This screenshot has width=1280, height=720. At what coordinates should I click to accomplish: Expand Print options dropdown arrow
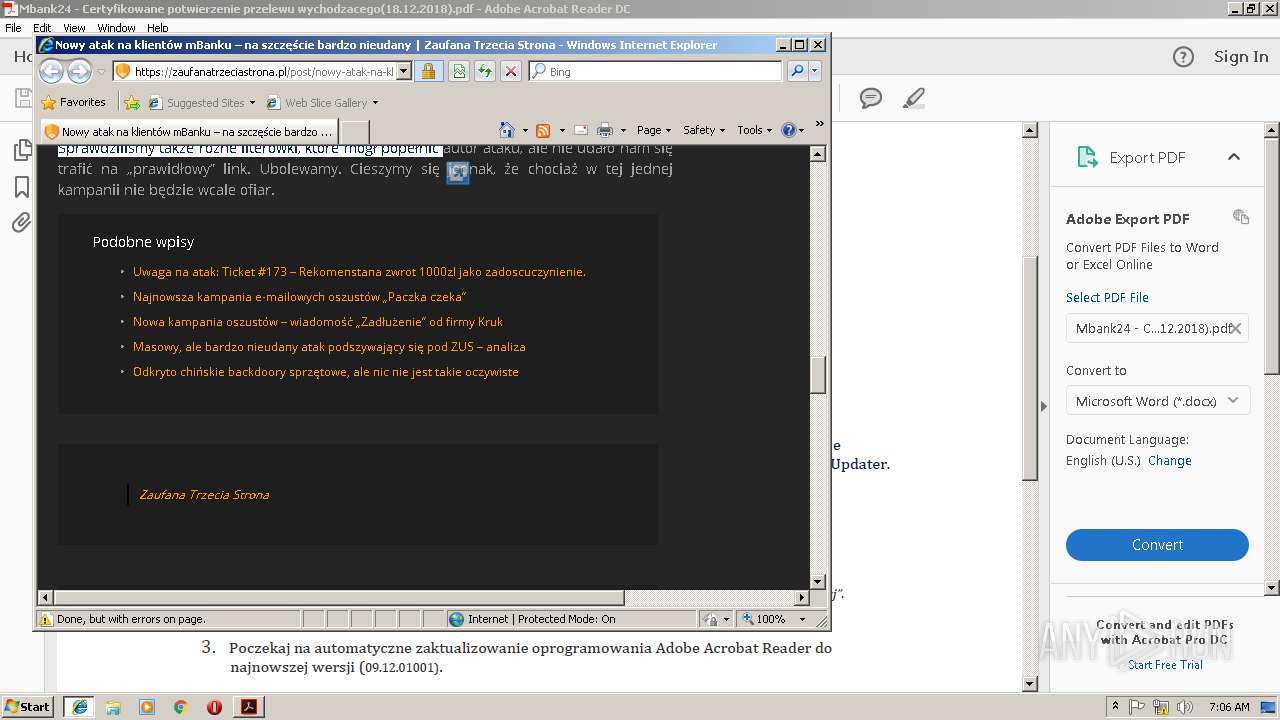coord(623,130)
